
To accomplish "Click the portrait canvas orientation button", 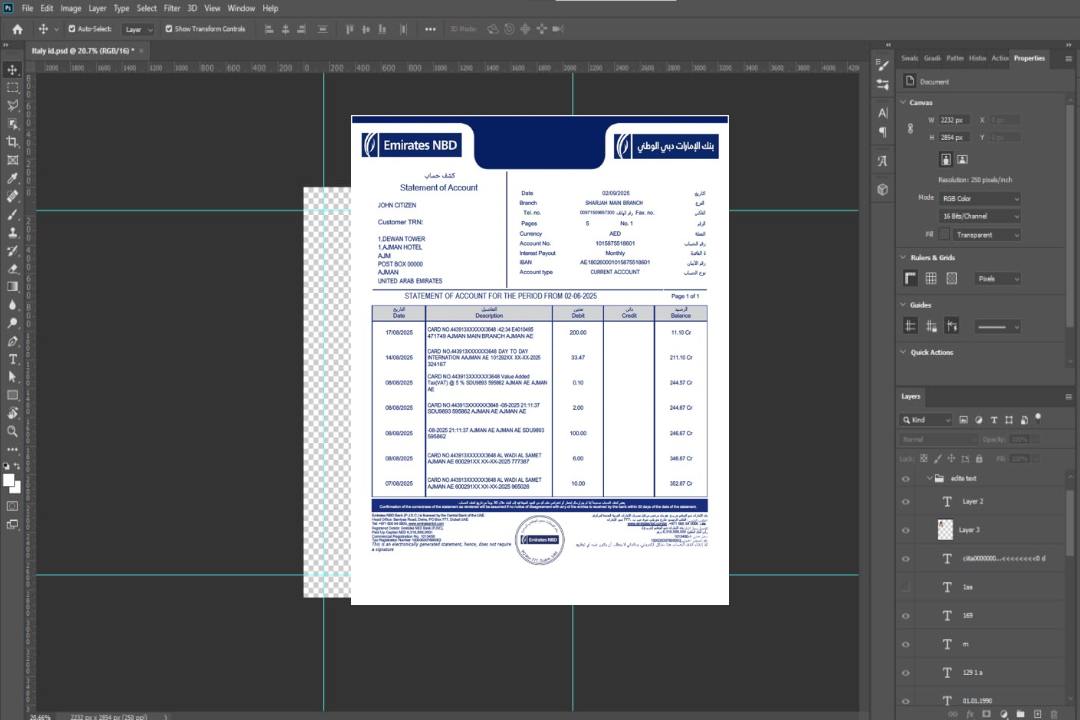I will [x=946, y=160].
